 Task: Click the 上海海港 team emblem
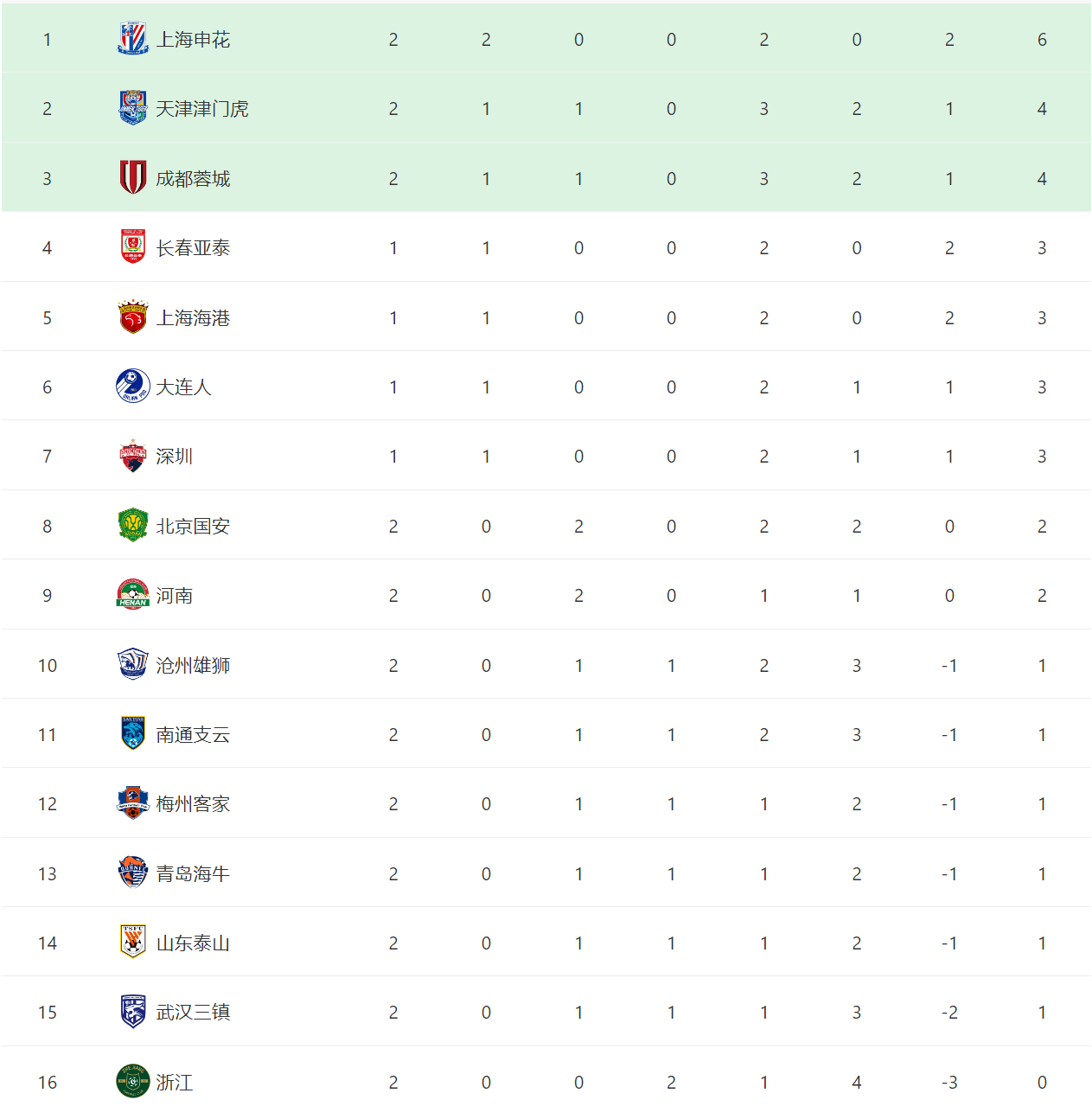(x=133, y=317)
